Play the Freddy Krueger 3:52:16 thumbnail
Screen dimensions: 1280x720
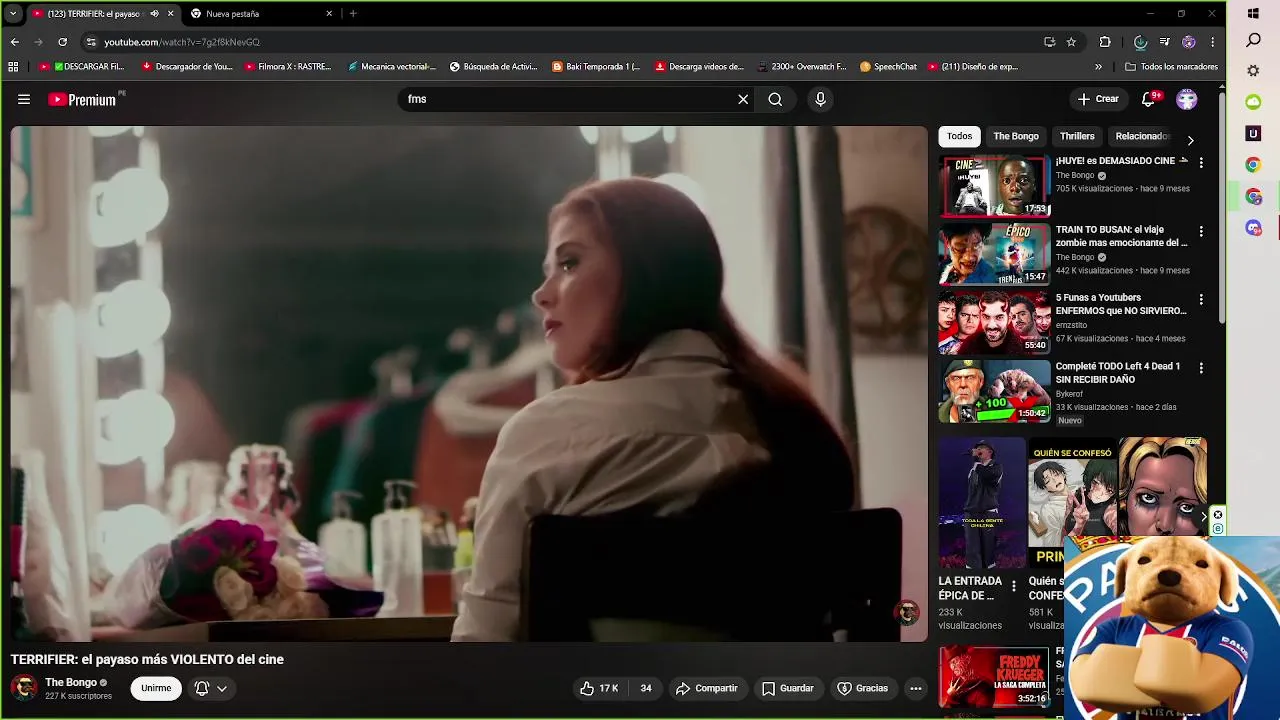[994, 677]
